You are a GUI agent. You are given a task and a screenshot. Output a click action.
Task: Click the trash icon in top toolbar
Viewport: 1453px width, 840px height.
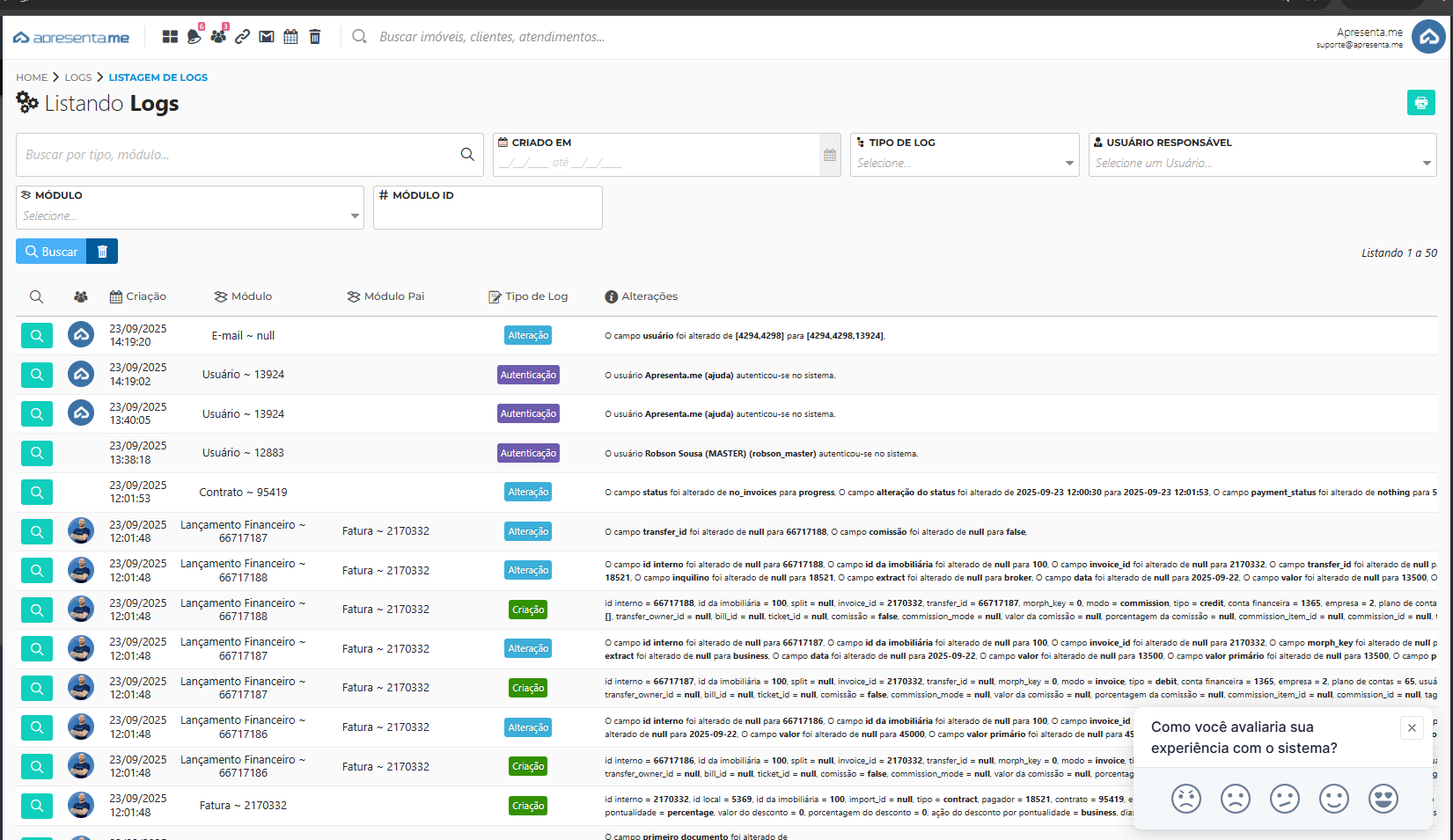(x=315, y=37)
